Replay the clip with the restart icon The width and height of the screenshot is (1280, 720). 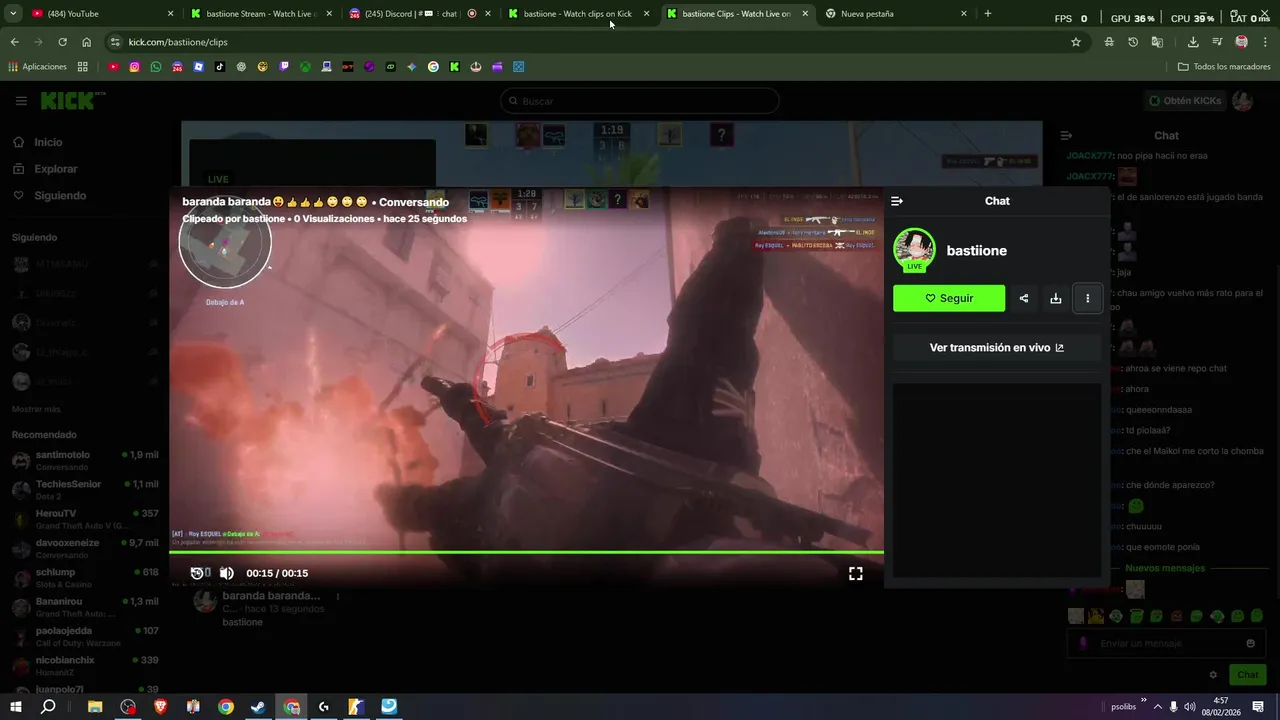[197, 573]
